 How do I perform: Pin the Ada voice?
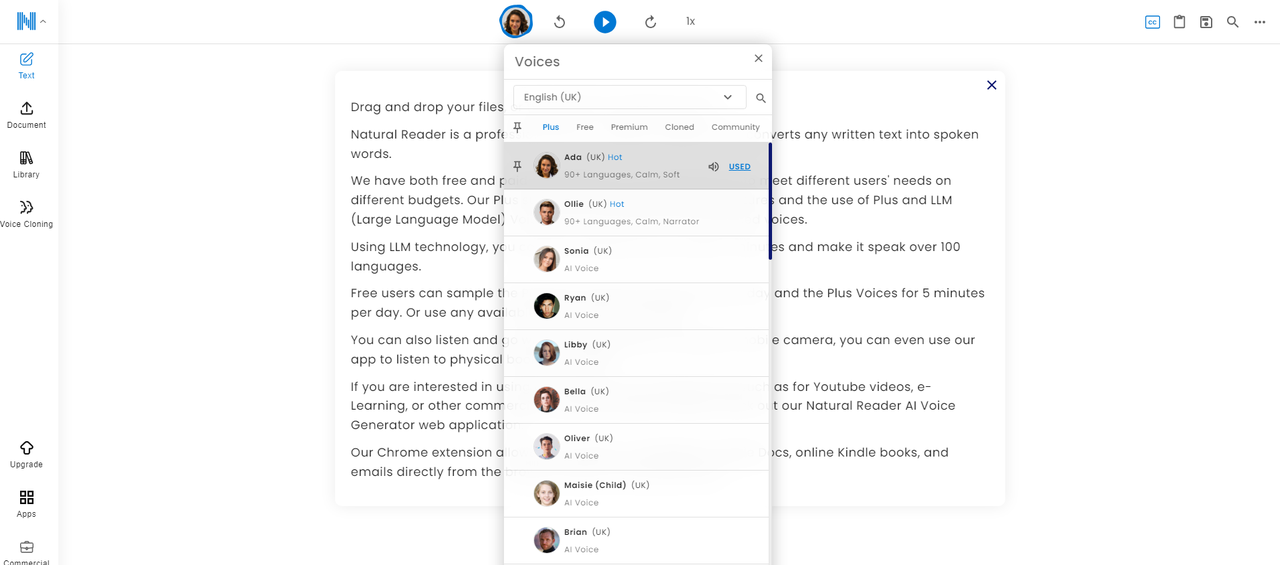coord(518,166)
